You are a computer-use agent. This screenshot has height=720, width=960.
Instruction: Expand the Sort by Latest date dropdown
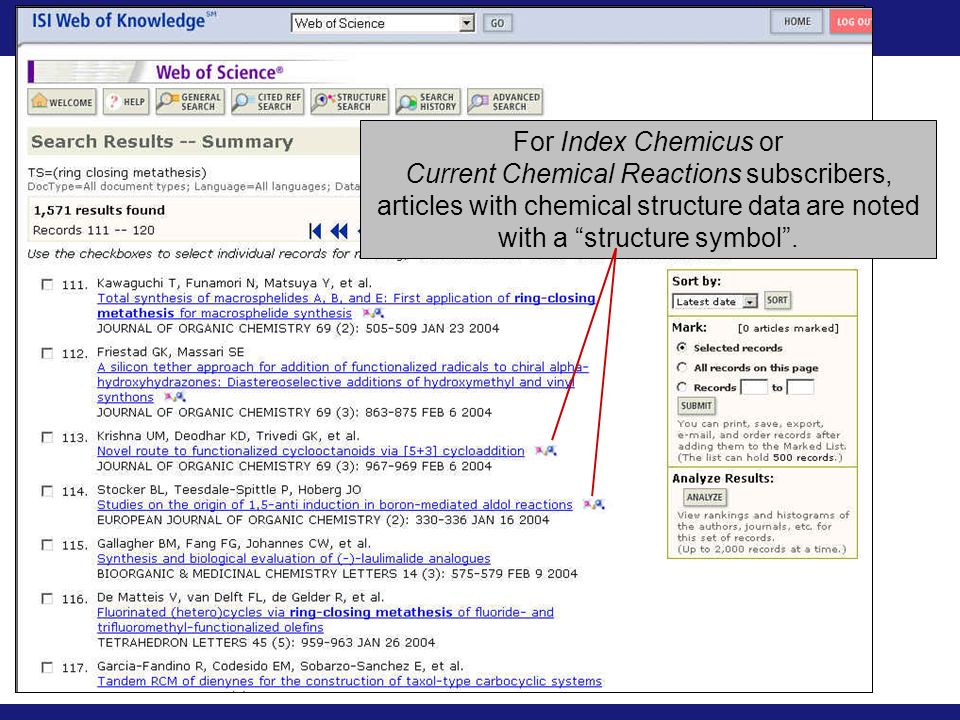tap(714, 301)
